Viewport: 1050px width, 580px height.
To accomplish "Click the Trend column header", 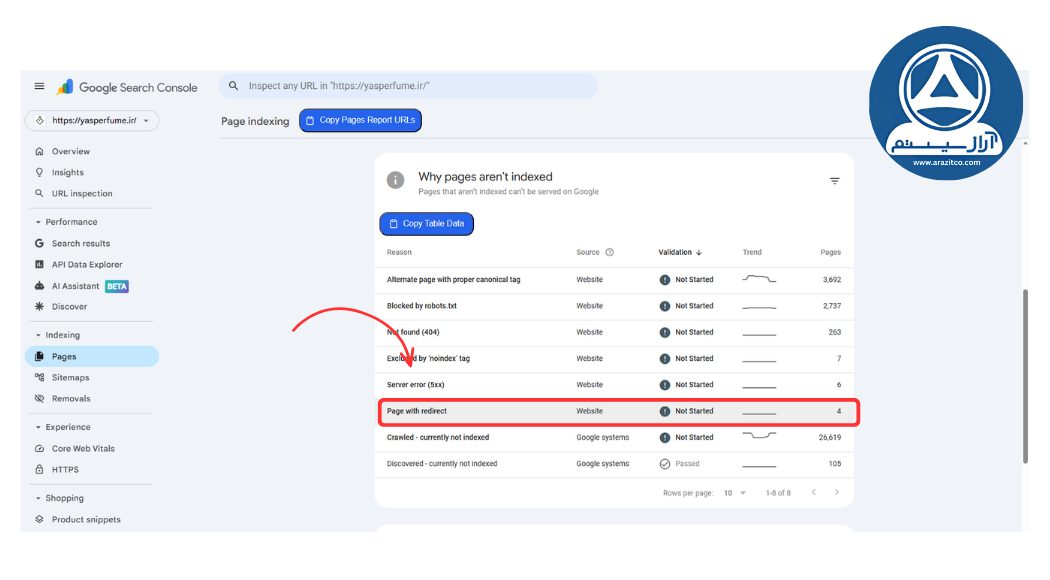I will pyautogui.click(x=752, y=252).
